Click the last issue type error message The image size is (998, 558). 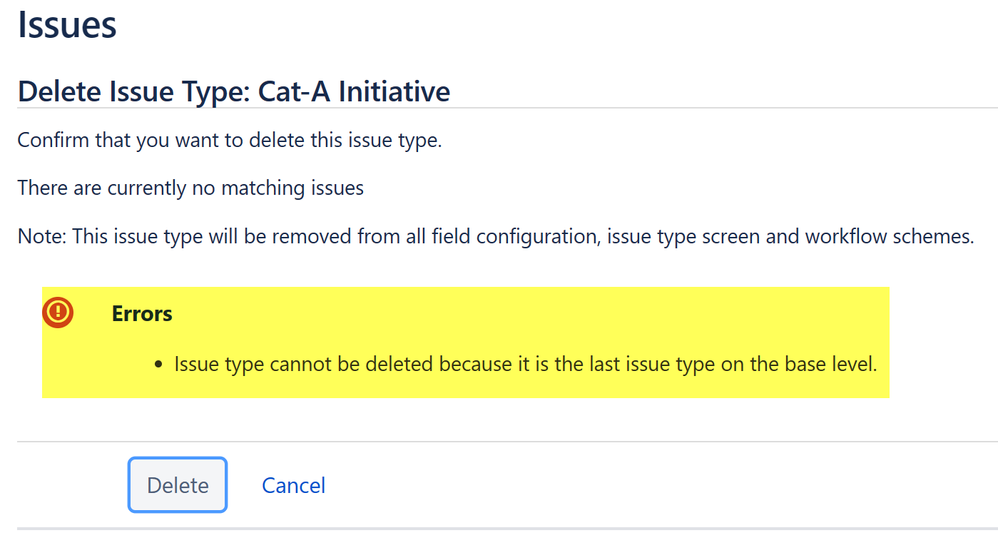point(526,364)
